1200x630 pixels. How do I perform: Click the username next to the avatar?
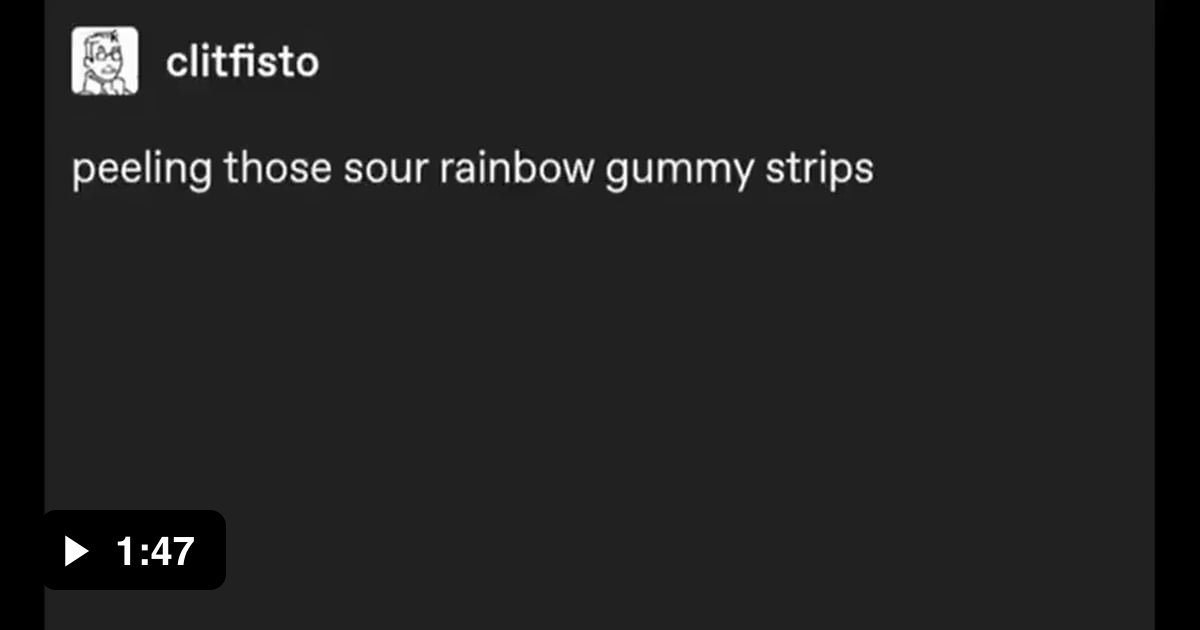[242, 62]
